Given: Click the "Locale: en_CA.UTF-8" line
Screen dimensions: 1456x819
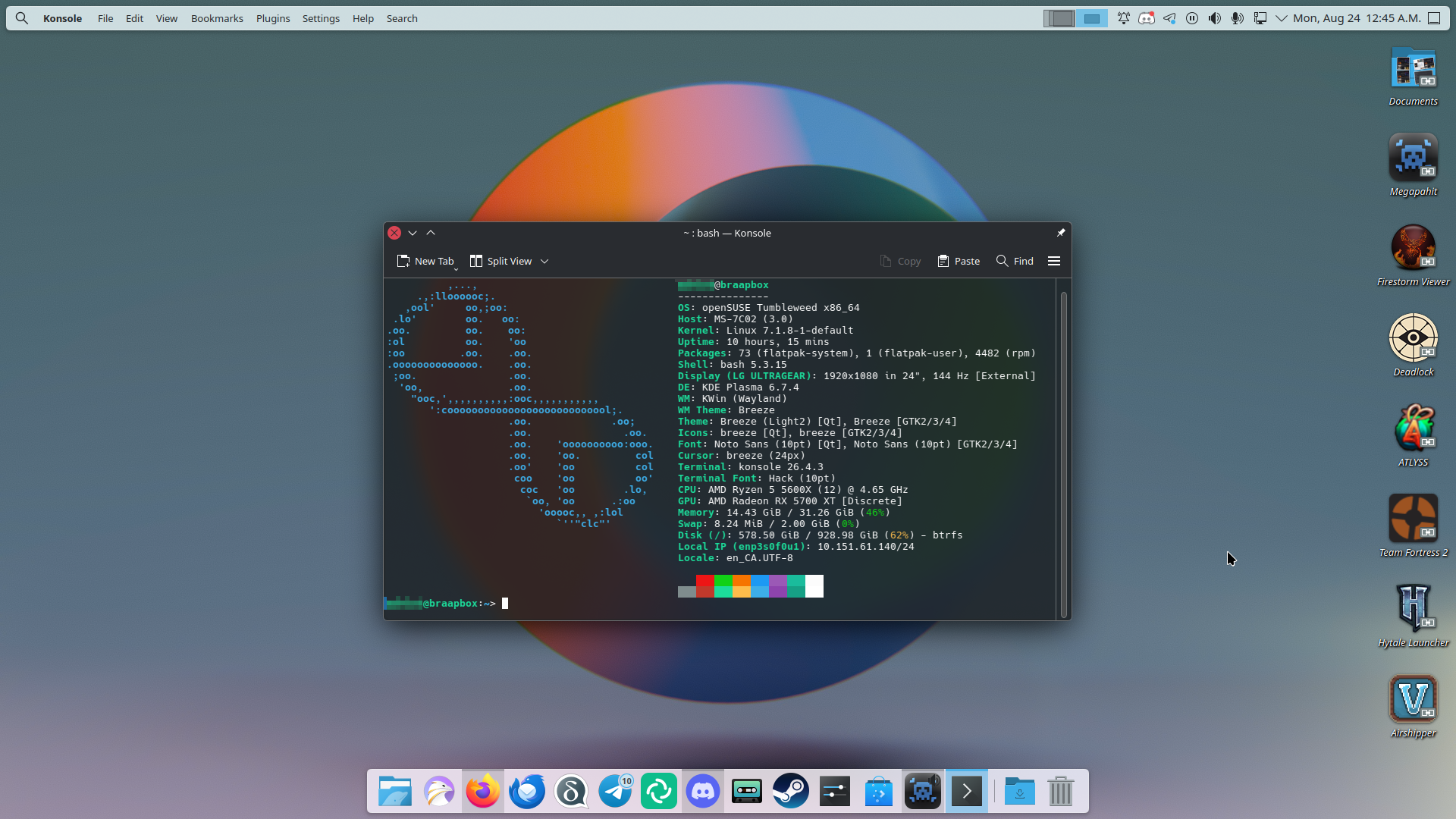Looking at the screenshot, I should (x=736, y=558).
